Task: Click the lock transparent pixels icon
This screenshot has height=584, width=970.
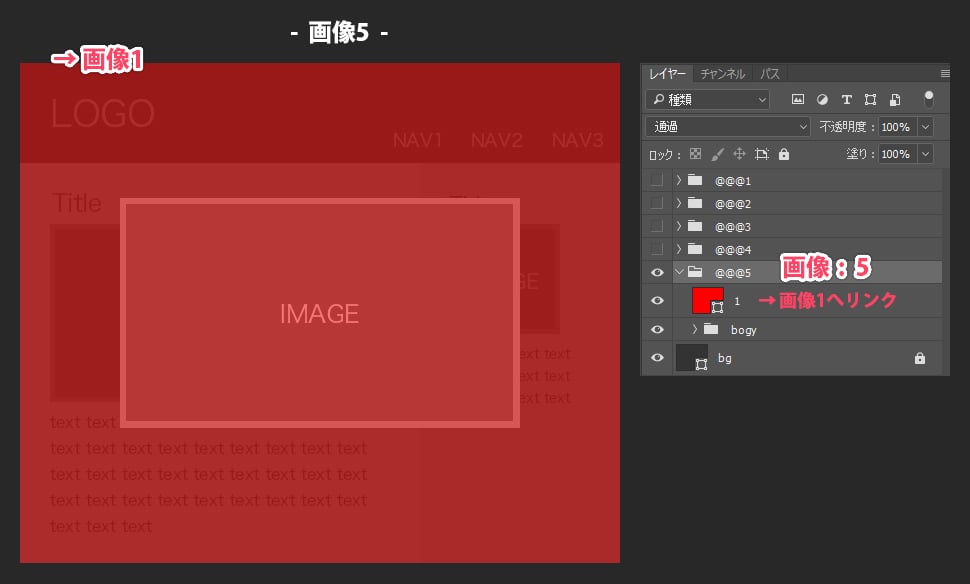Action: tap(696, 155)
